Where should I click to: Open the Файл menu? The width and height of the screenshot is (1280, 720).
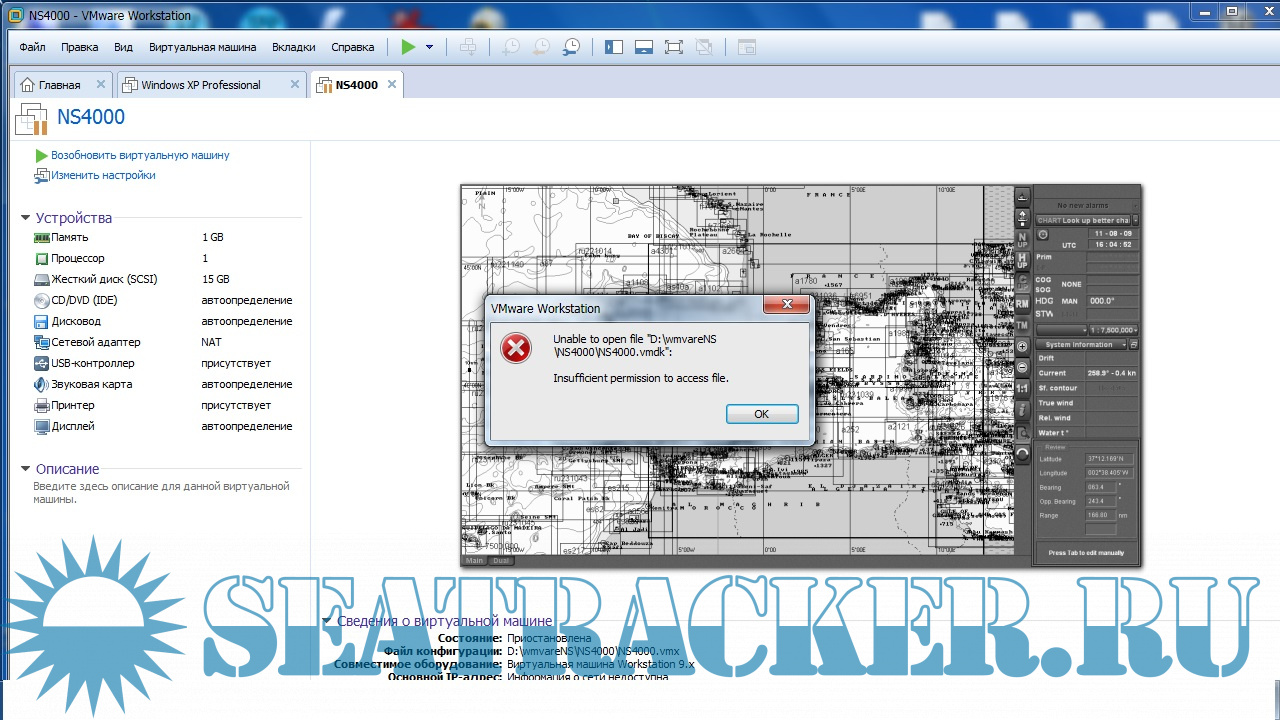click(x=32, y=47)
